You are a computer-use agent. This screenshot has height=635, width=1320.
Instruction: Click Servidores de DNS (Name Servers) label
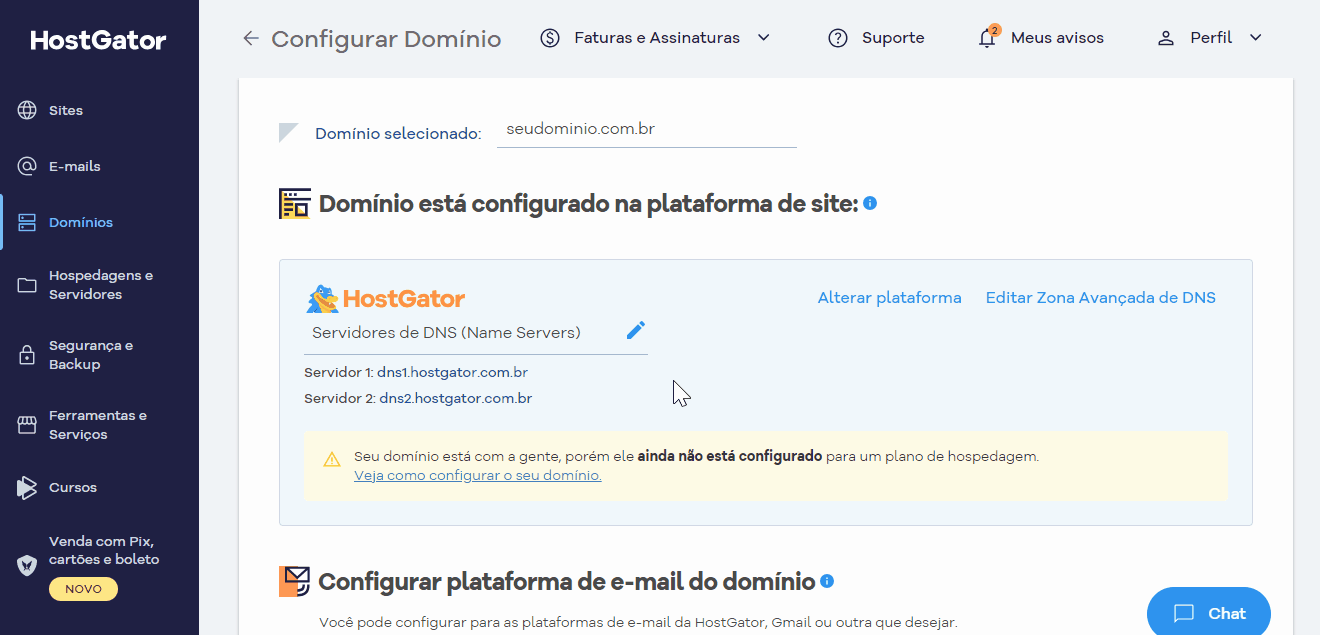[446, 333]
